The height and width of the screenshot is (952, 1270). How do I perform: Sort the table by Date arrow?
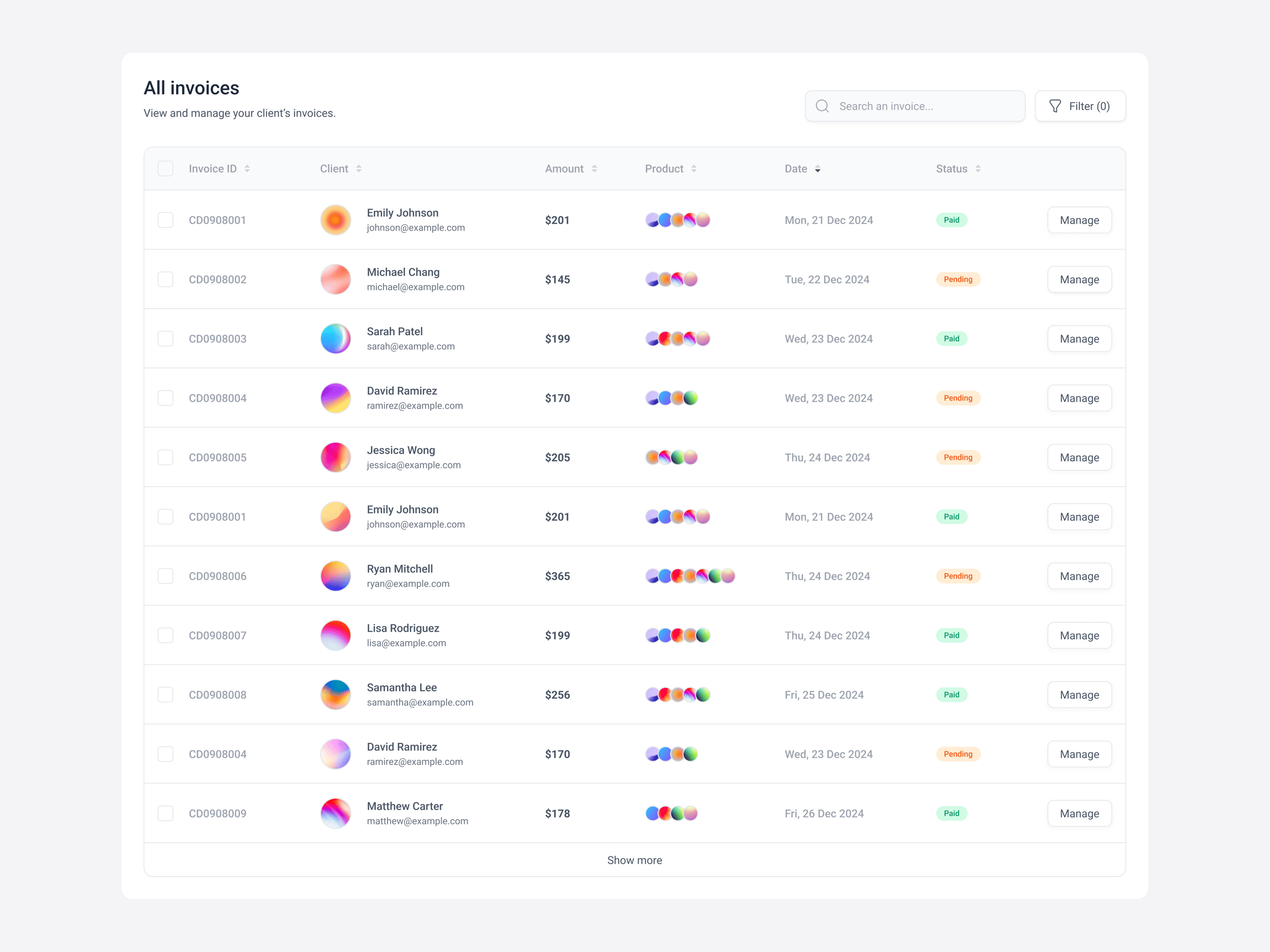pos(818,169)
